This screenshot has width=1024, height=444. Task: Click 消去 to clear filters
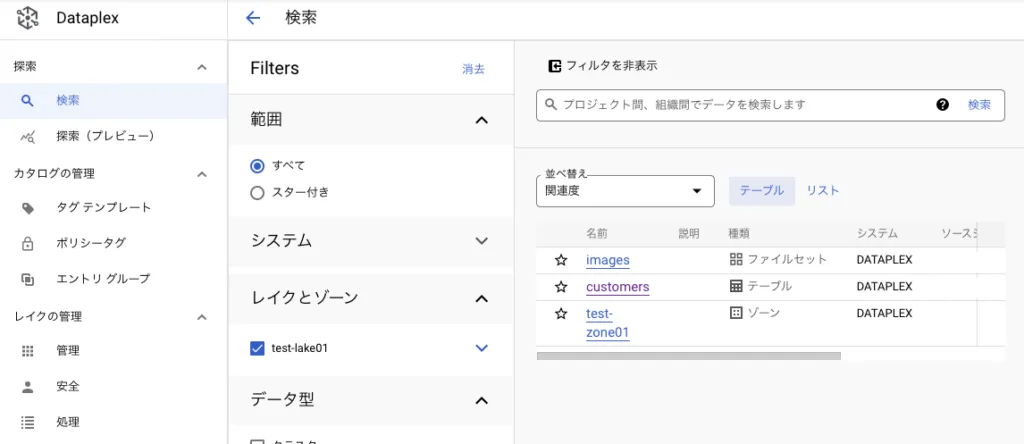pyautogui.click(x=473, y=69)
